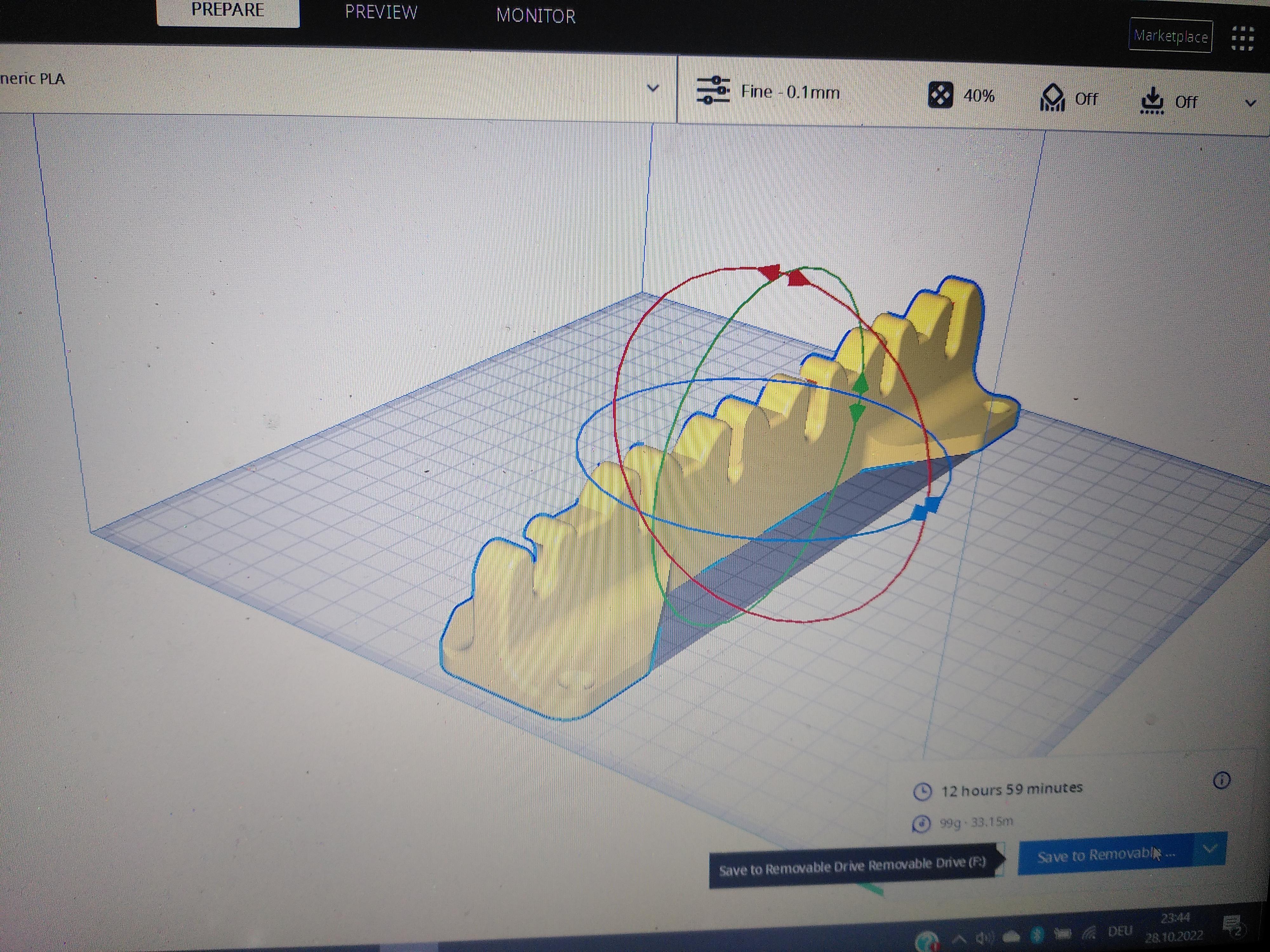Expand the print settings panel chevron
1270x952 pixels.
[1250, 103]
